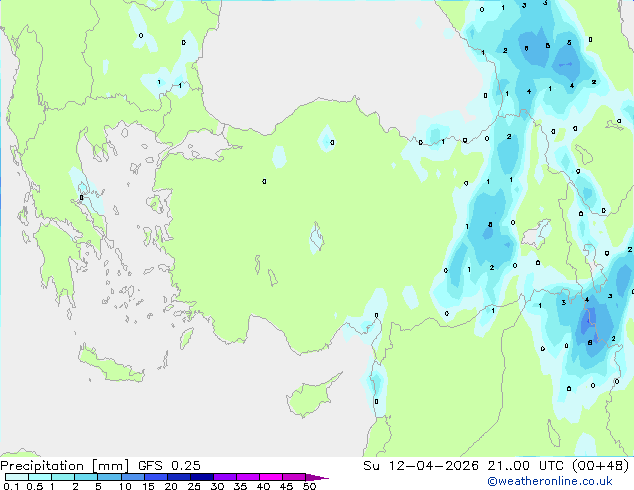Click the legend arrow tip above 50 mm
This screenshot has height=490, width=634.
[317, 477]
